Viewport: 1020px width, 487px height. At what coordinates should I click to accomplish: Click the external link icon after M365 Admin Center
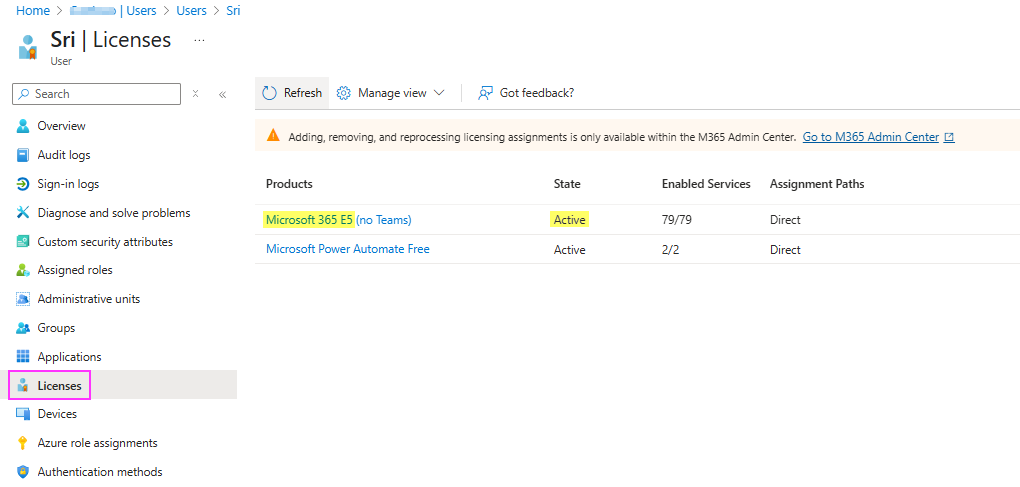[x=949, y=137]
